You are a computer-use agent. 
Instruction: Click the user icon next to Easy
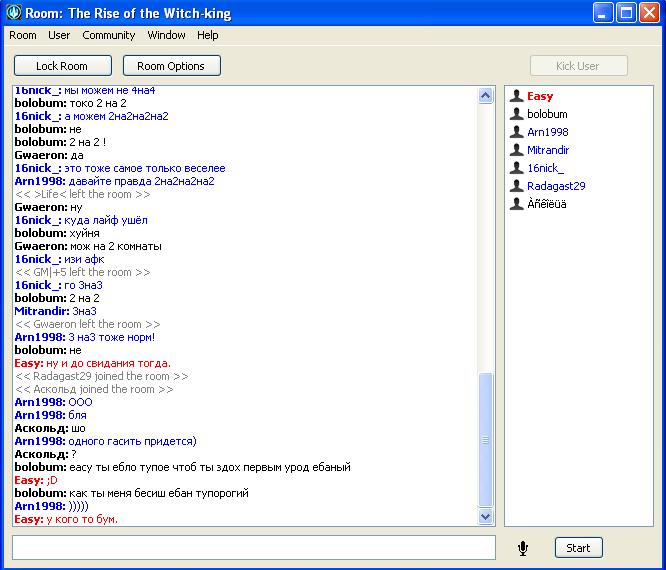[516, 96]
